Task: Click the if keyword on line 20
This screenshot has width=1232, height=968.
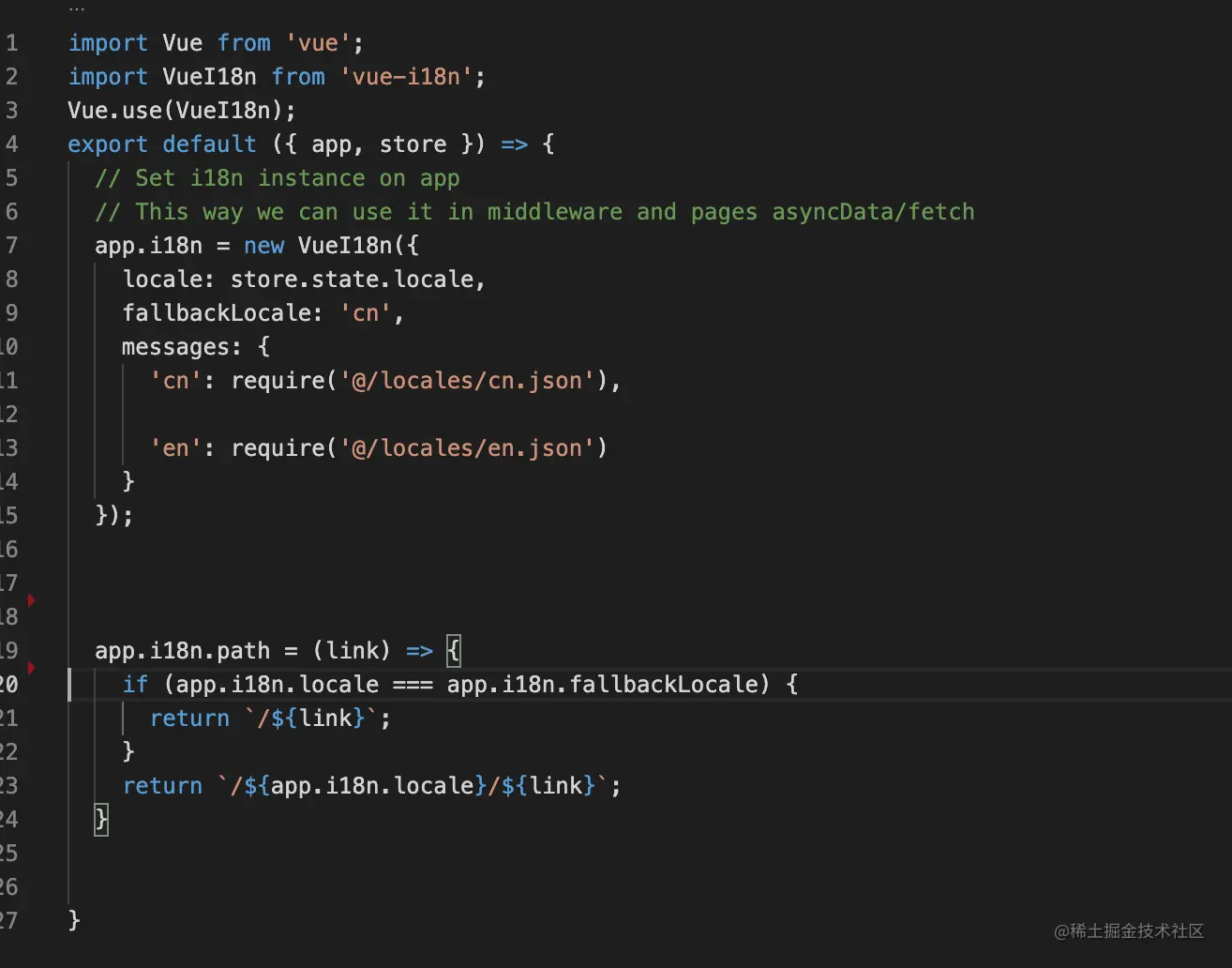Action: point(135,685)
